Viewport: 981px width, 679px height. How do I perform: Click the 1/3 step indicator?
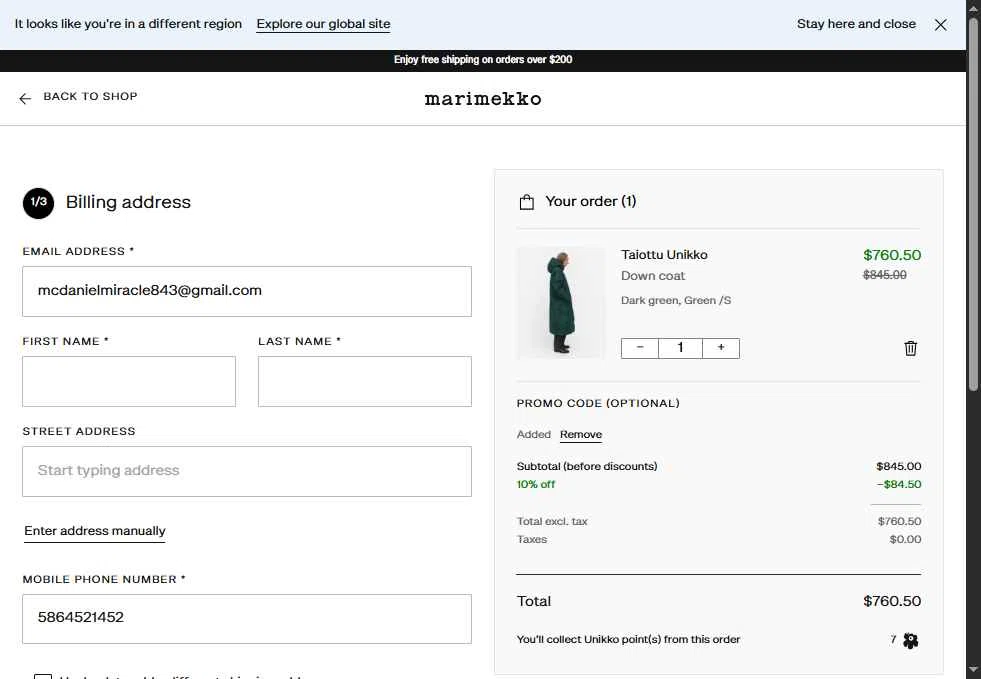38,203
